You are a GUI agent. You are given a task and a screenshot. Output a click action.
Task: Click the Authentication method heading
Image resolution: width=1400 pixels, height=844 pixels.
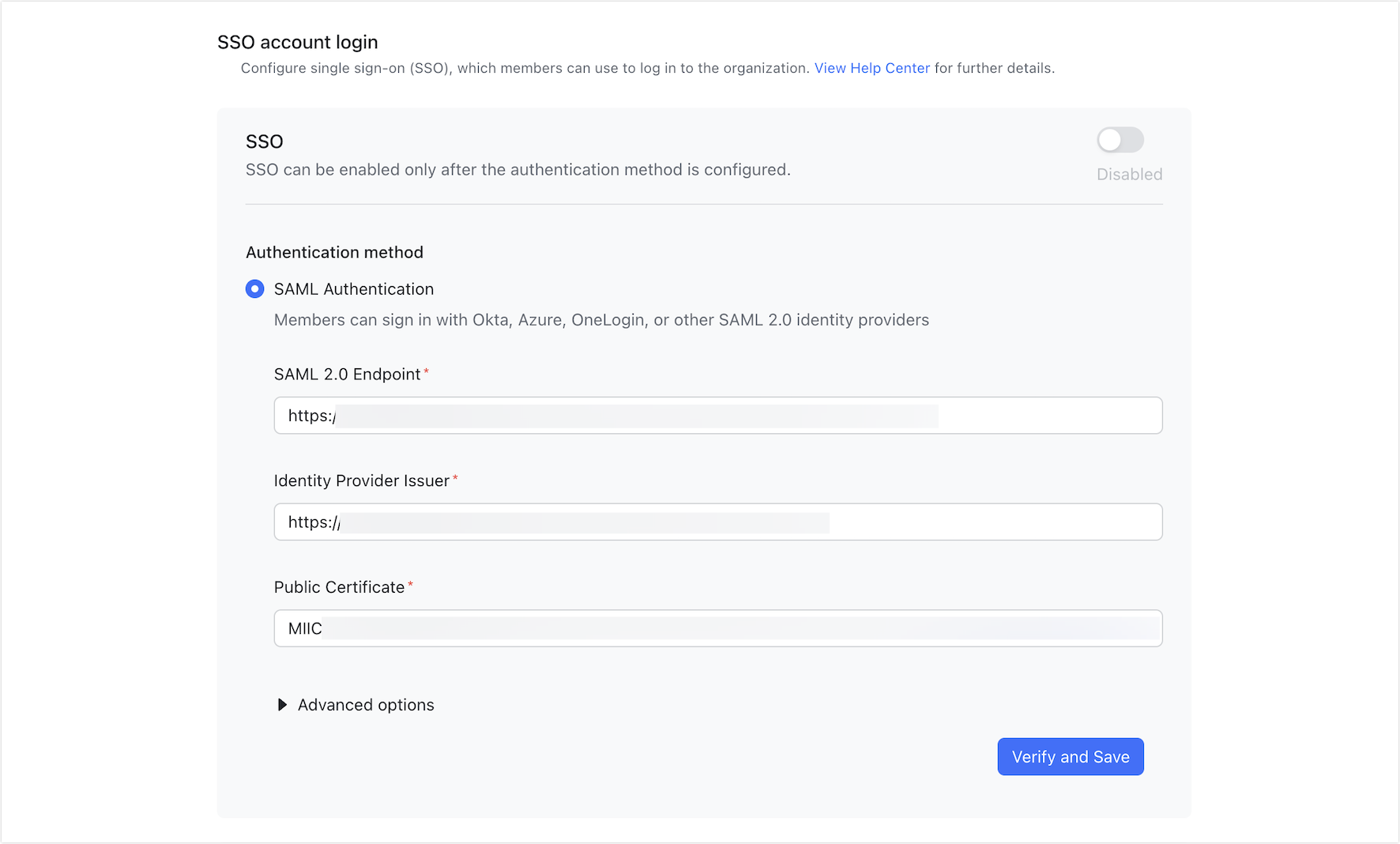click(x=335, y=252)
